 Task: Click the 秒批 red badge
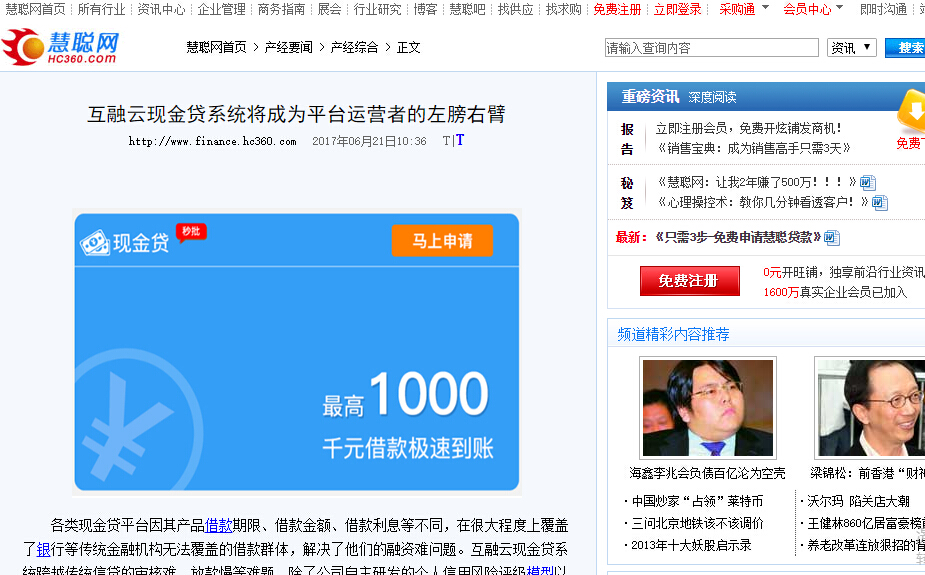tap(191, 232)
